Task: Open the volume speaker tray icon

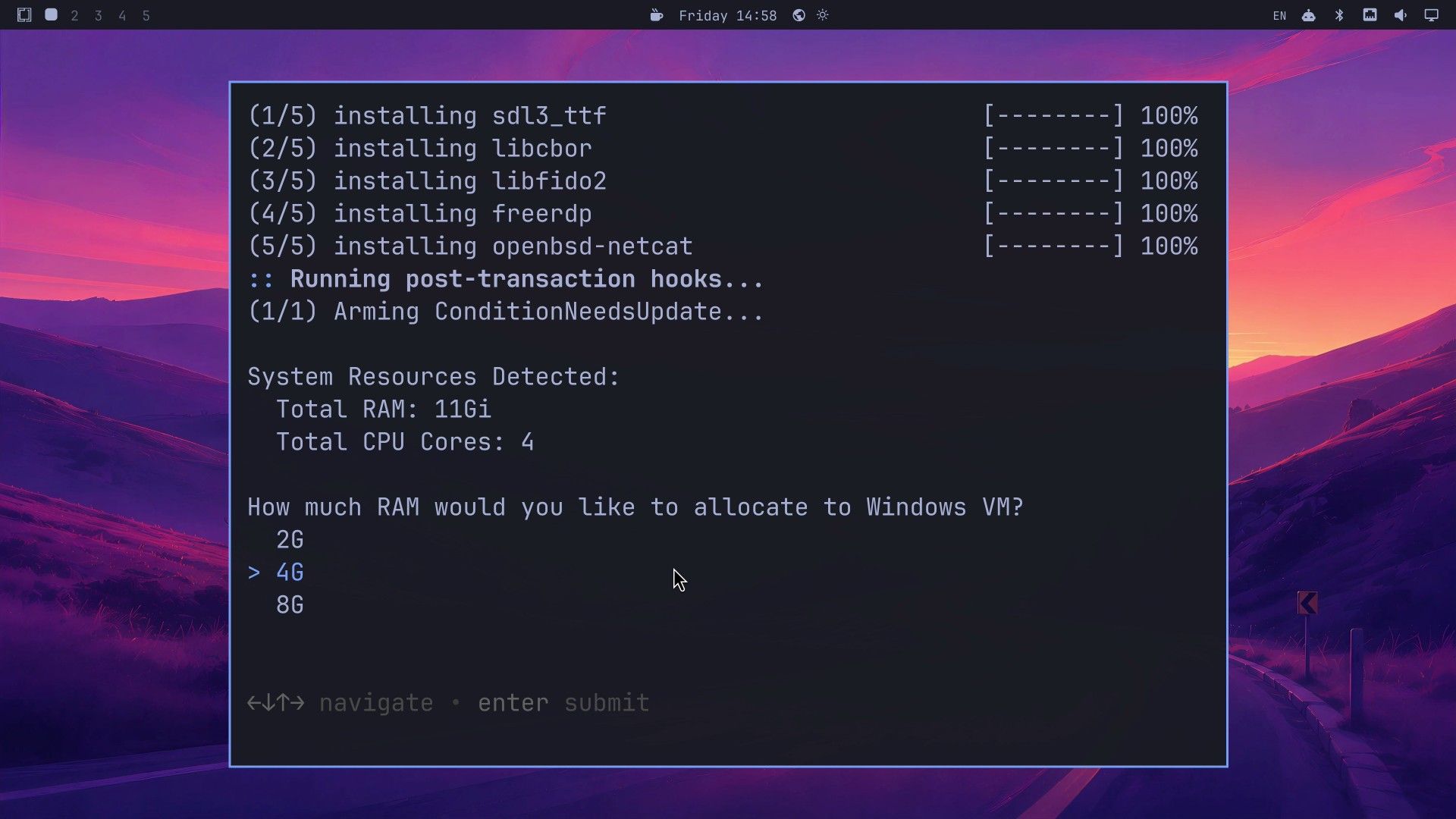Action: coord(1401,15)
